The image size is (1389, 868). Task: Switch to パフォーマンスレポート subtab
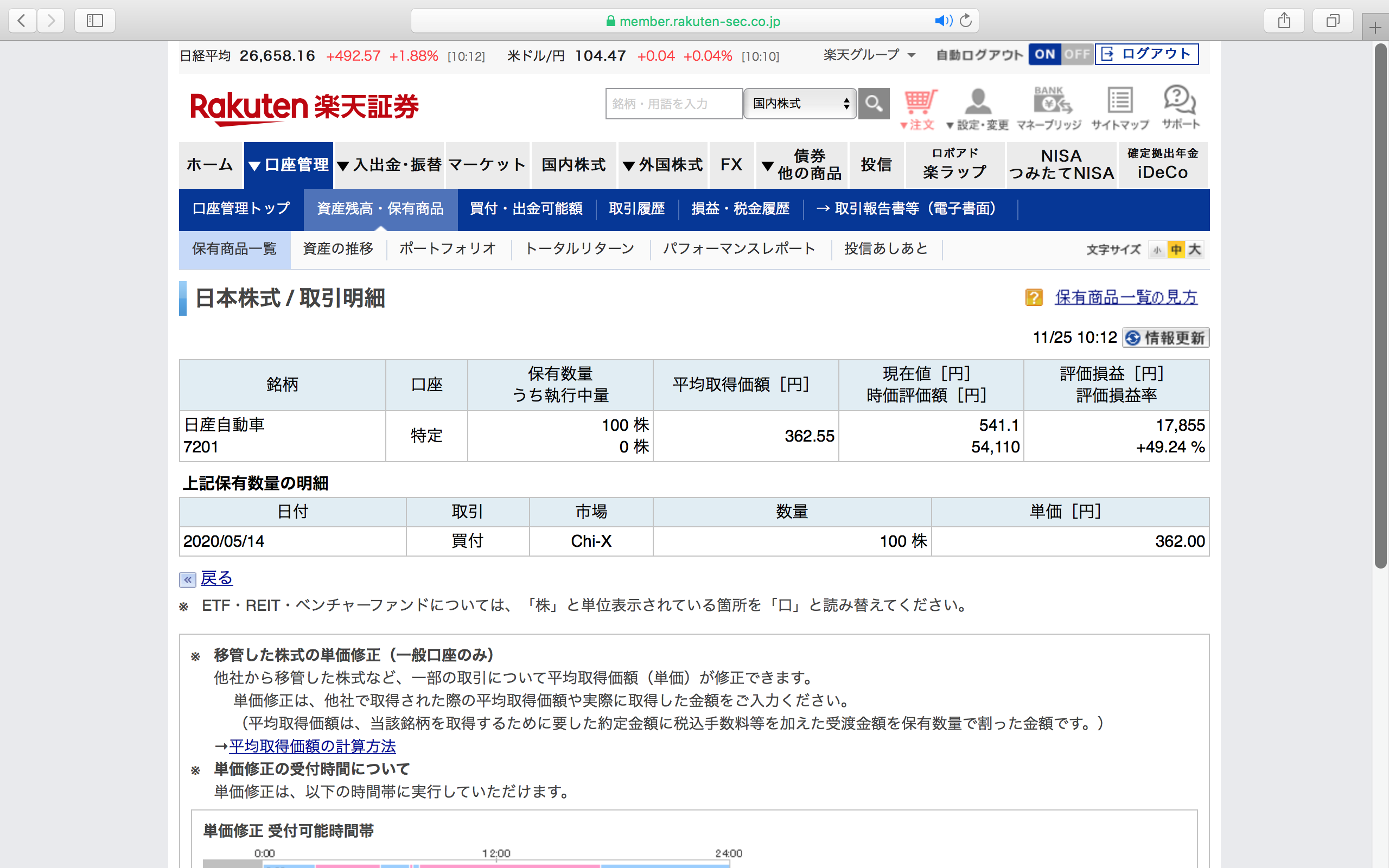point(740,249)
